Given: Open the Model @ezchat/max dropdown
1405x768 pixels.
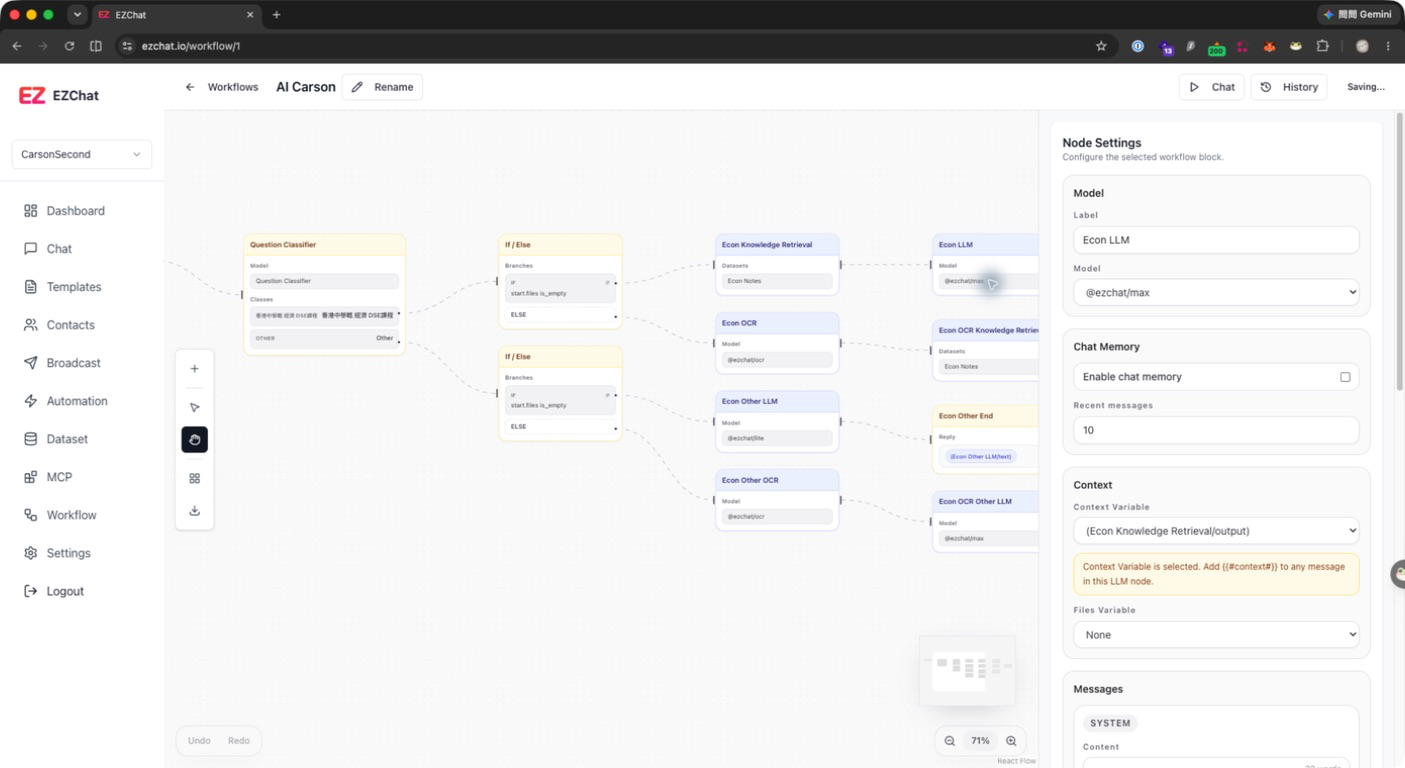Looking at the screenshot, I should 1216,293.
